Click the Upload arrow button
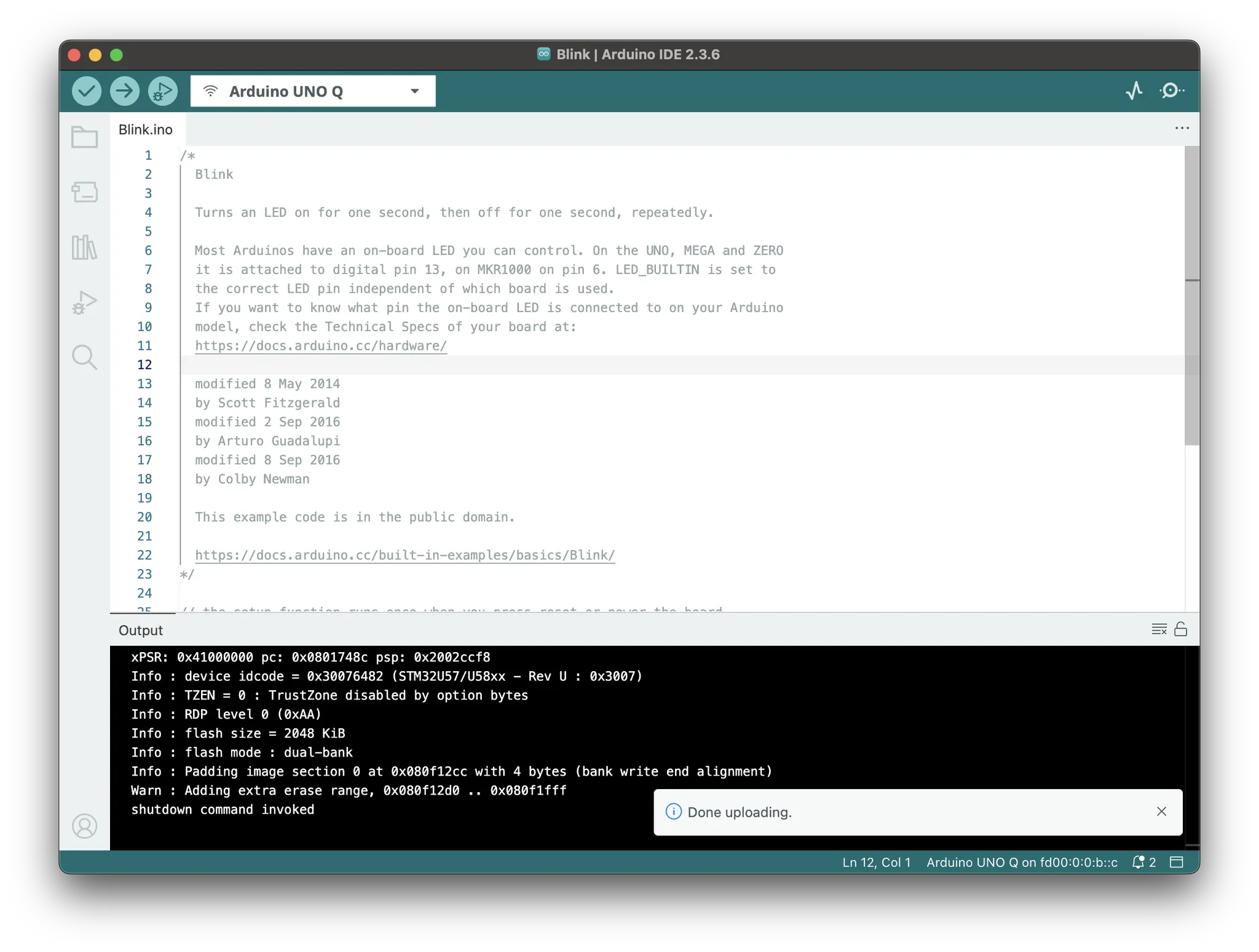Viewport: 1259px width, 952px height. 125,91
